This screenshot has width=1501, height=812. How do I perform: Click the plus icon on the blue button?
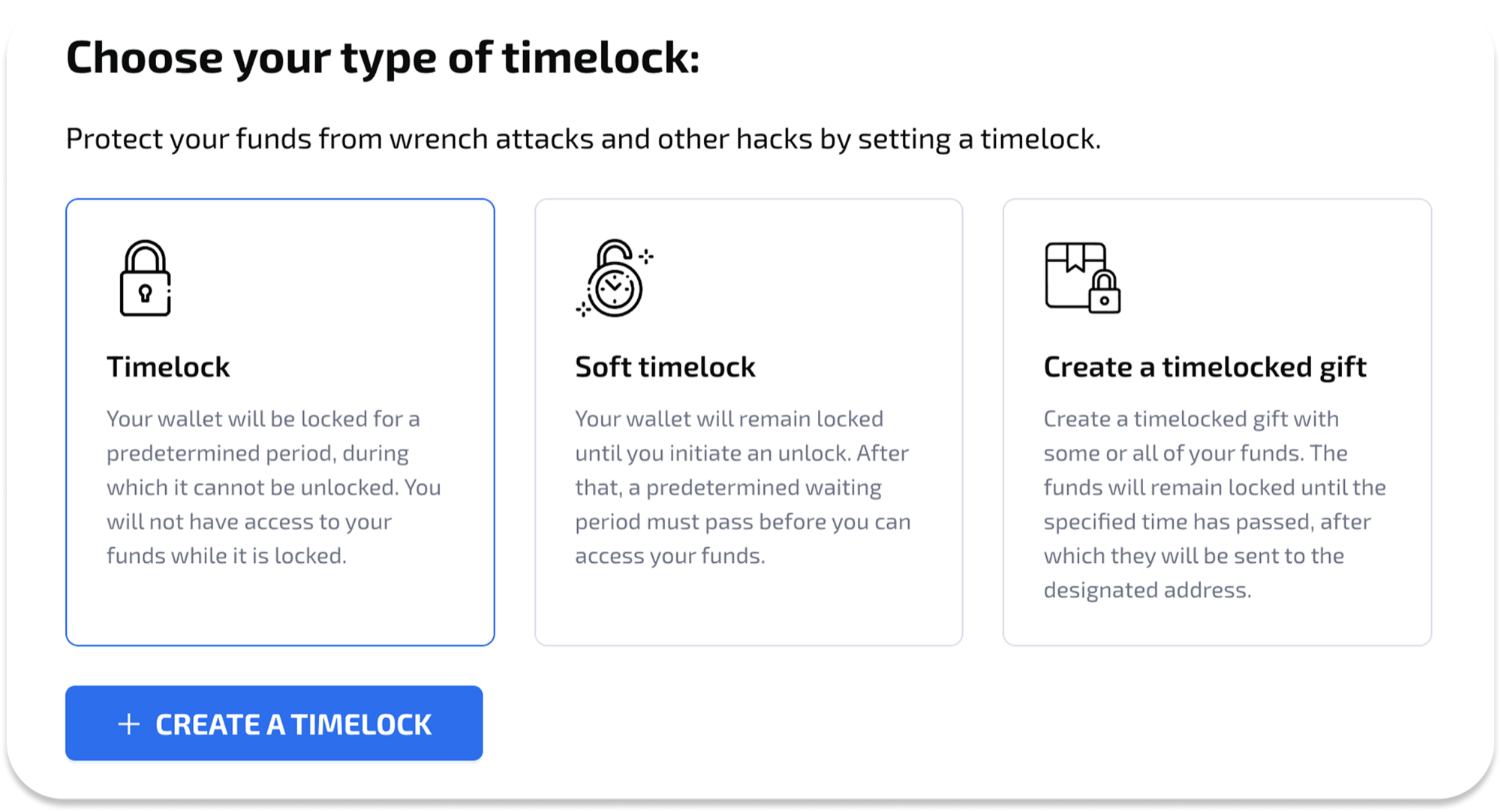128,723
